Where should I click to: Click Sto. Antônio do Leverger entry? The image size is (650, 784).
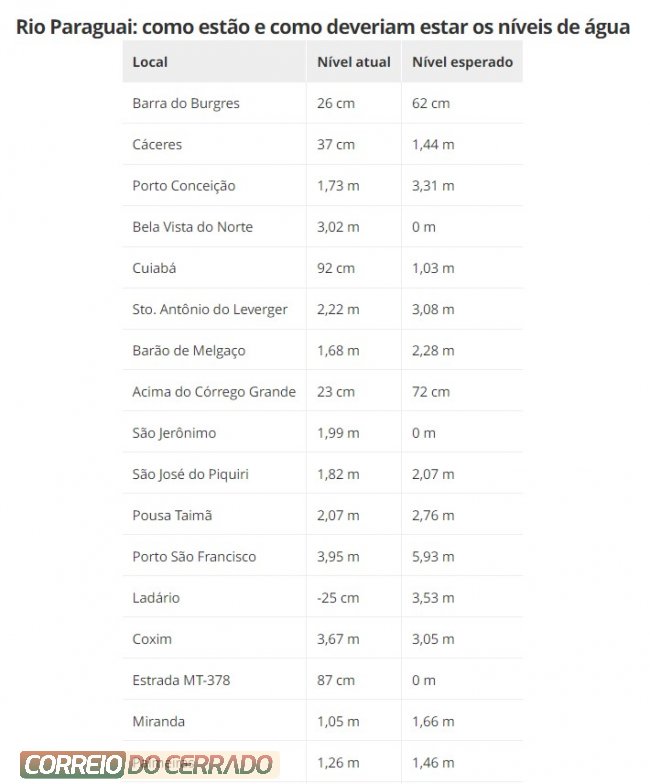pyautogui.click(x=210, y=310)
